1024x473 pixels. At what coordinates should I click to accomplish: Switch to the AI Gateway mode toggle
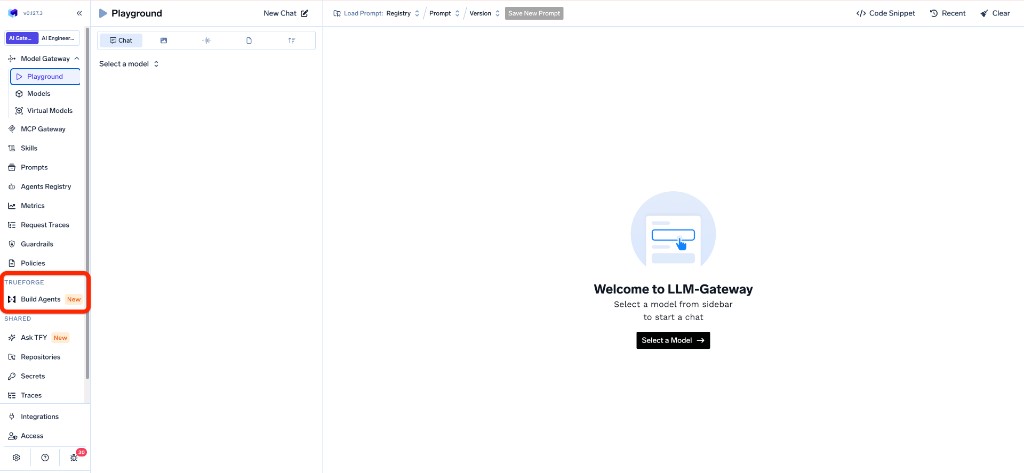[x=22, y=38]
